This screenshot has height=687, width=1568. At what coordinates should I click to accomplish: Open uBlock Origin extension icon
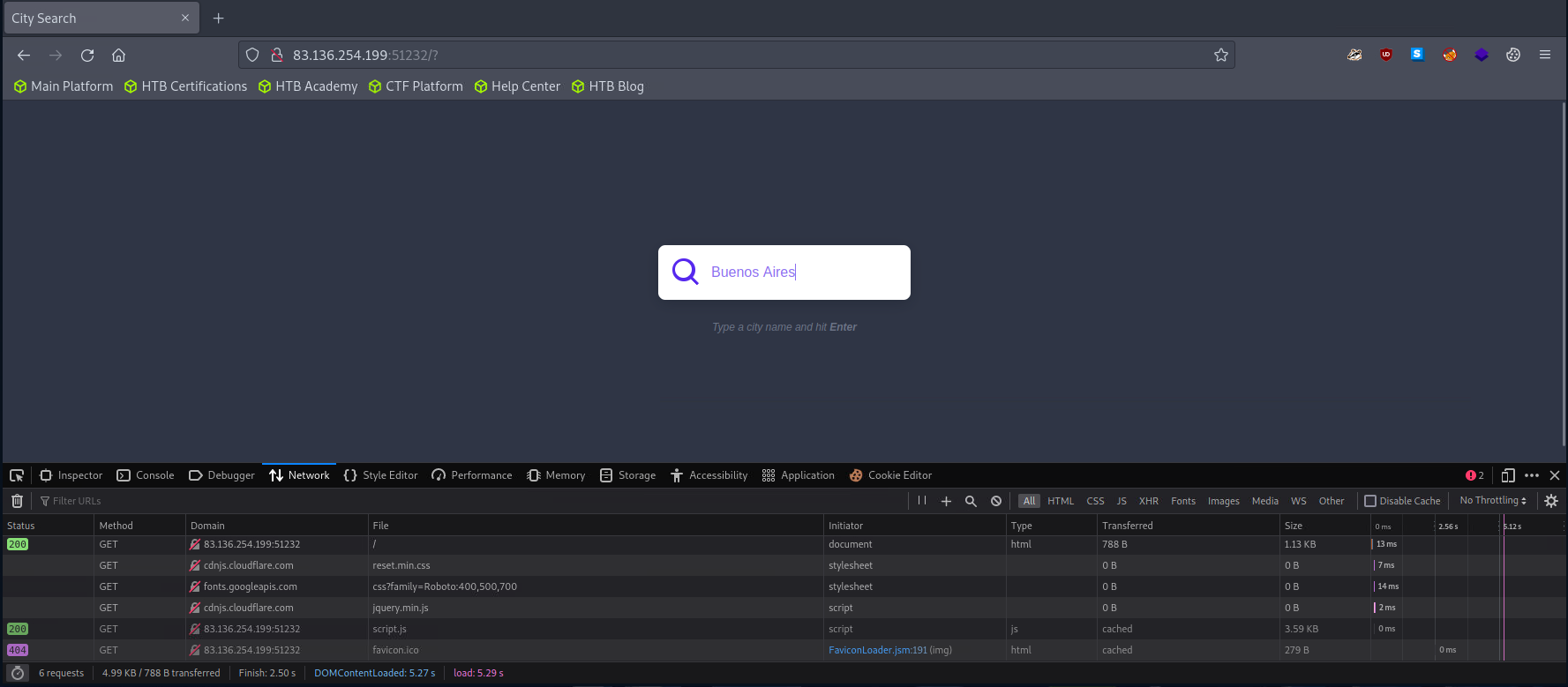point(1386,55)
